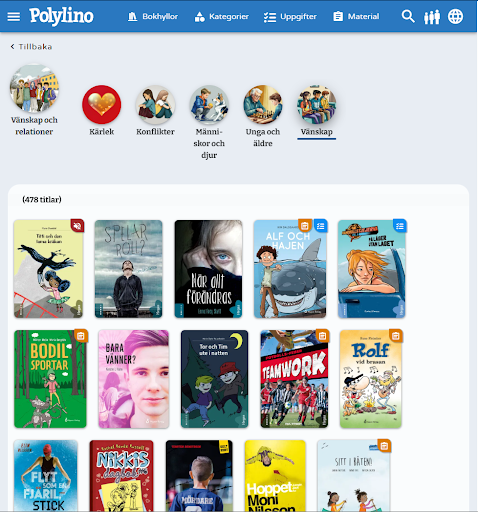Image resolution: width=478 pixels, height=512 pixels.
Task: Switch to Unga och äldre subcategory
Action: [263, 116]
